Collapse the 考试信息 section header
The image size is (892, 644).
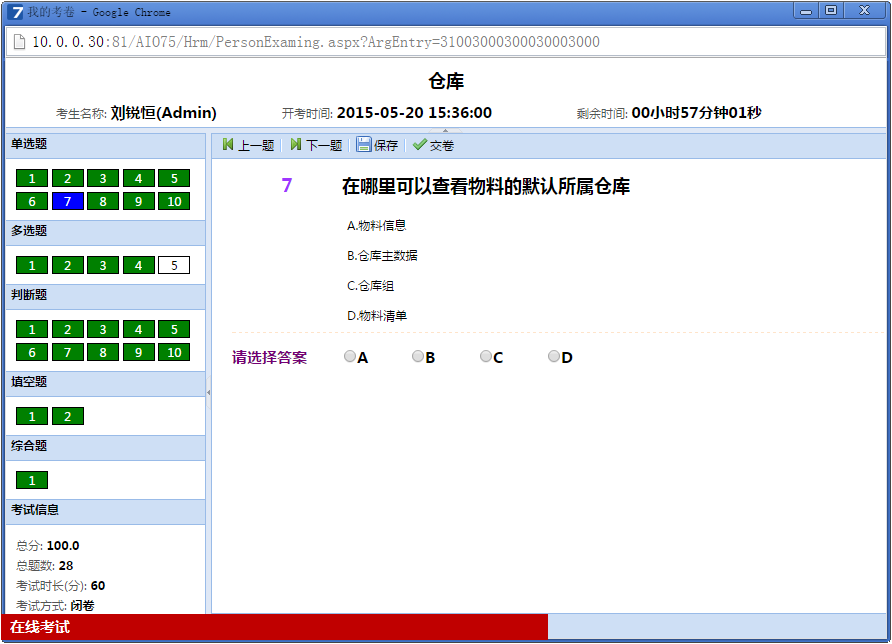tap(105, 511)
